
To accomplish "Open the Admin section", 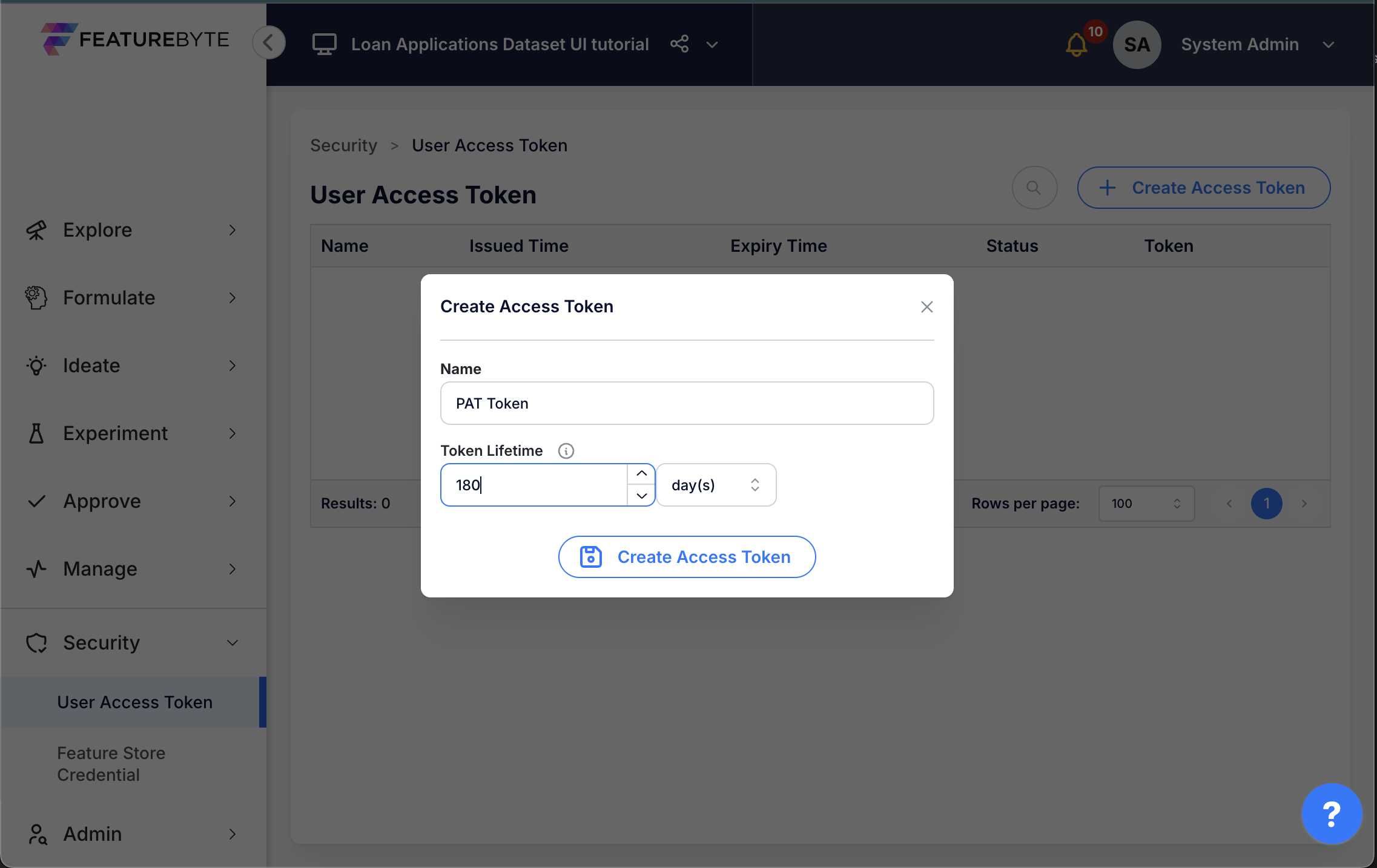I will click(x=91, y=833).
